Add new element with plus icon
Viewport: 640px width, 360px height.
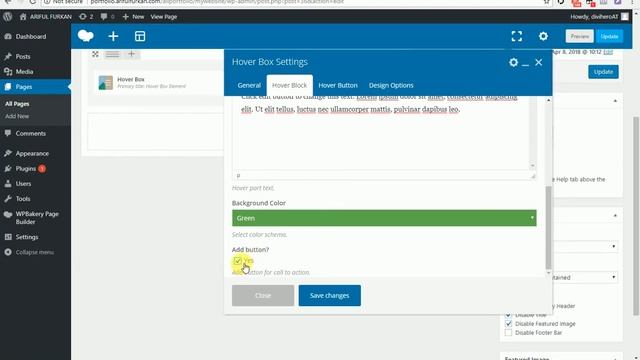click(113, 36)
